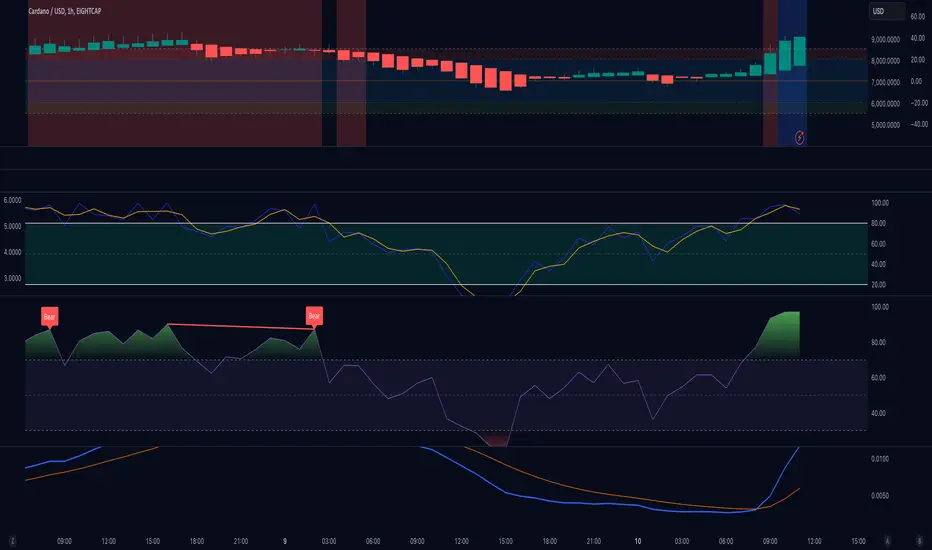
Task: Click the 8,000.0000 price axis label
Action: pos(886,61)
